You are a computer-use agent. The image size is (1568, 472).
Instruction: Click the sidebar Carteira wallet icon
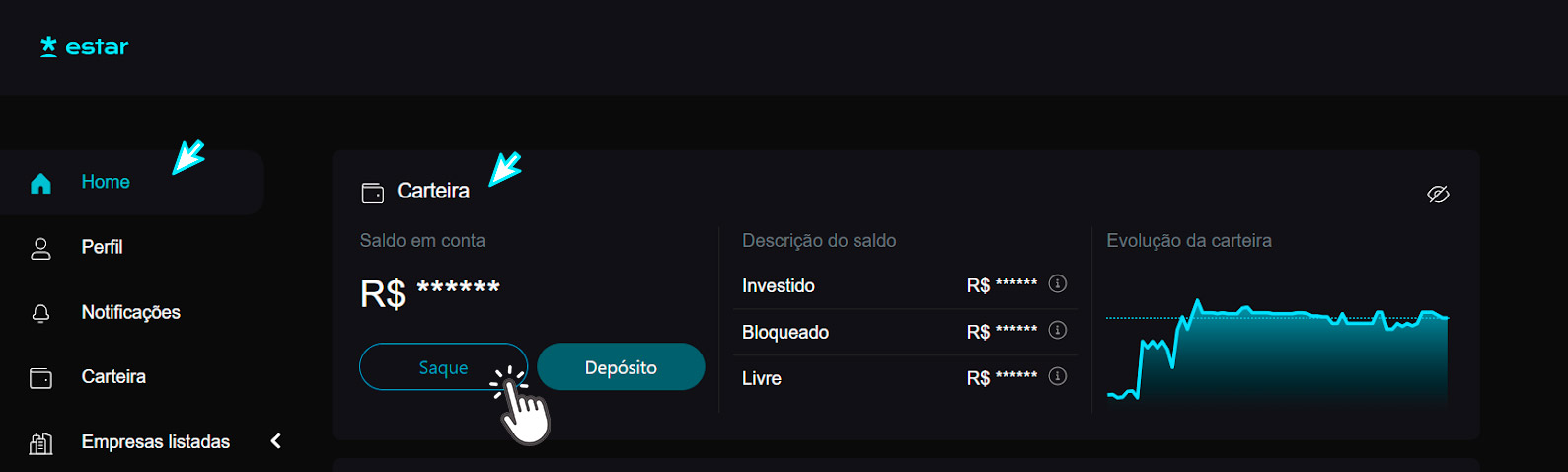(x=40, y=378)
